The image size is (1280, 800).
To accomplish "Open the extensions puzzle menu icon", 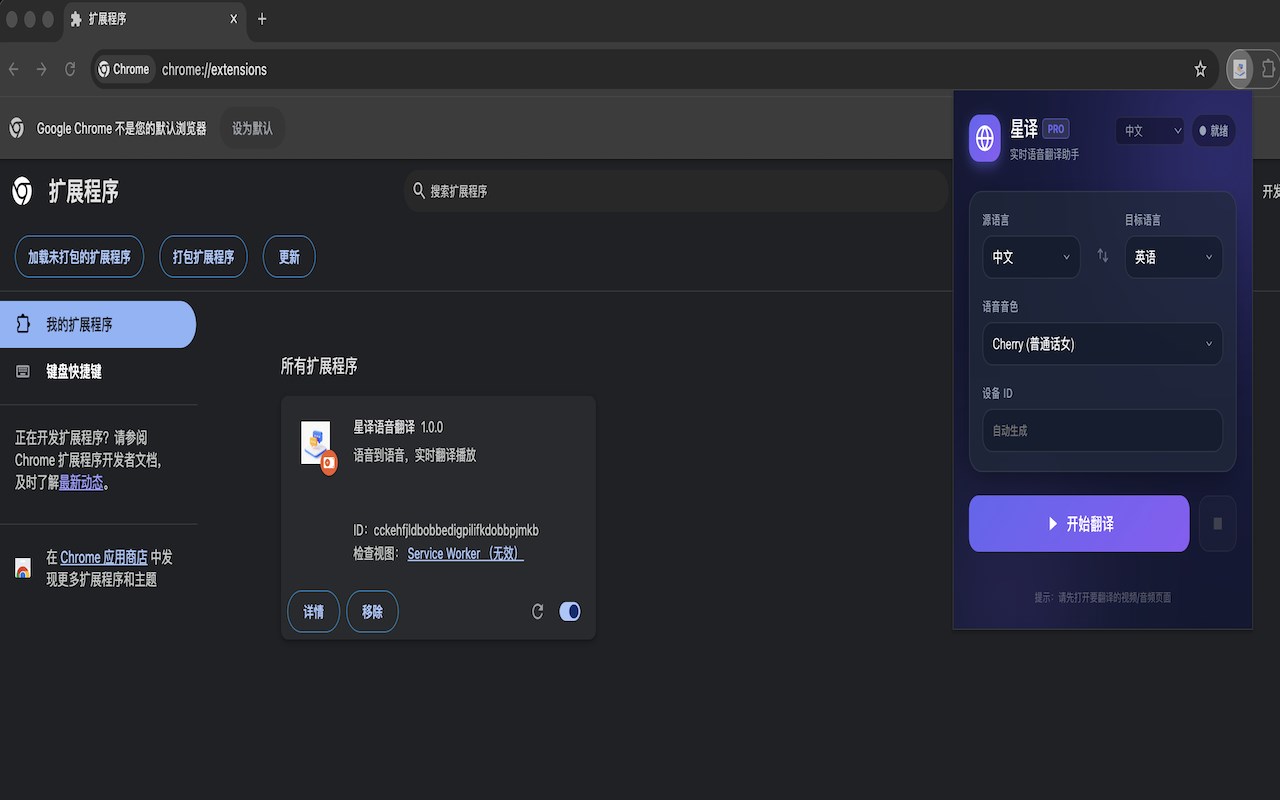I will (1269, 69).
